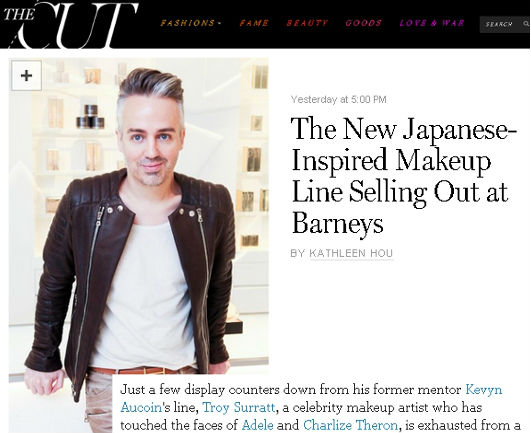
Task: Click the 'Yesterday at 5:00 PM' timestamp
Action: click(x=339, y=100)
